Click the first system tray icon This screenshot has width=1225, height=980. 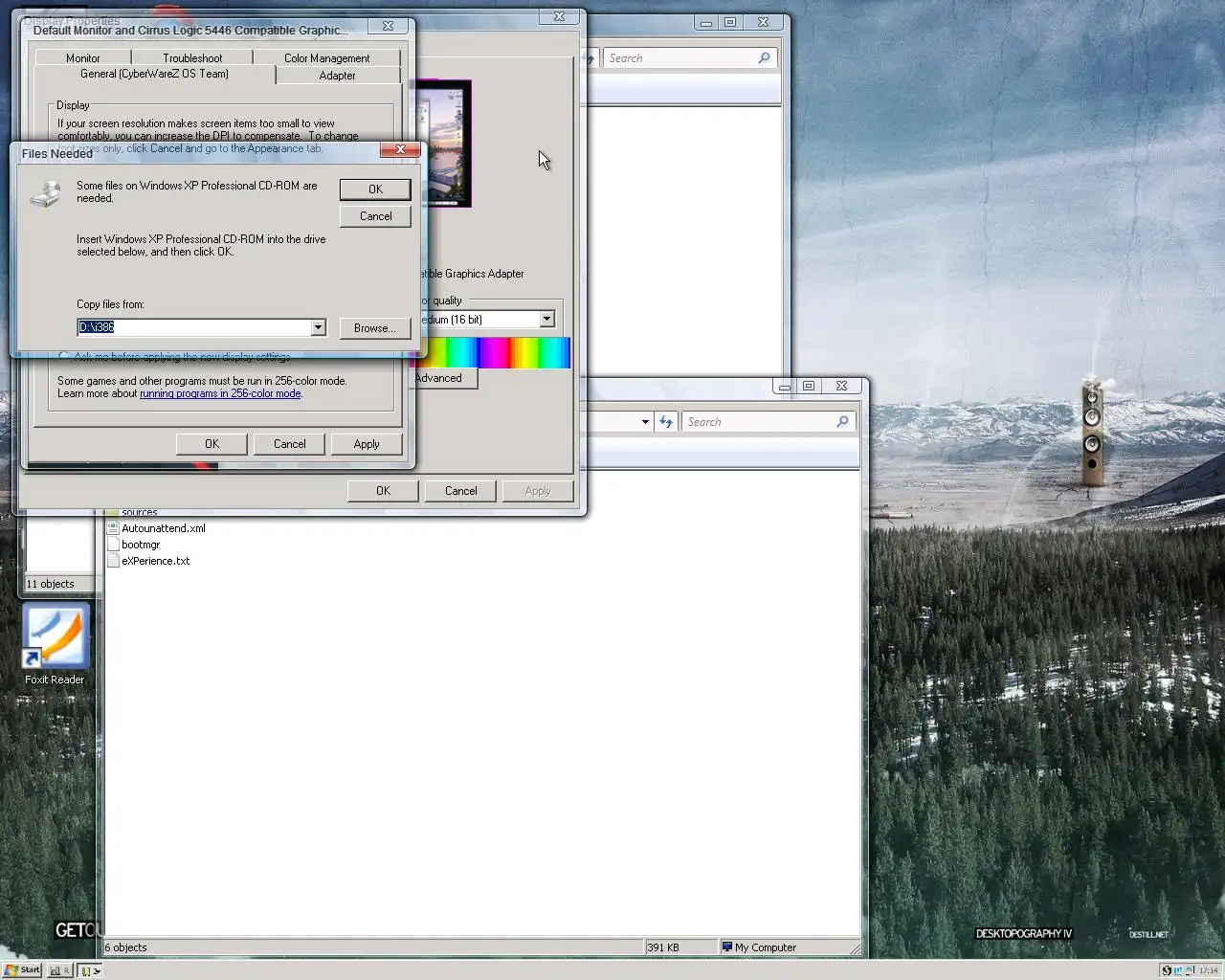pyautogui.click(x=1167, y=970)
